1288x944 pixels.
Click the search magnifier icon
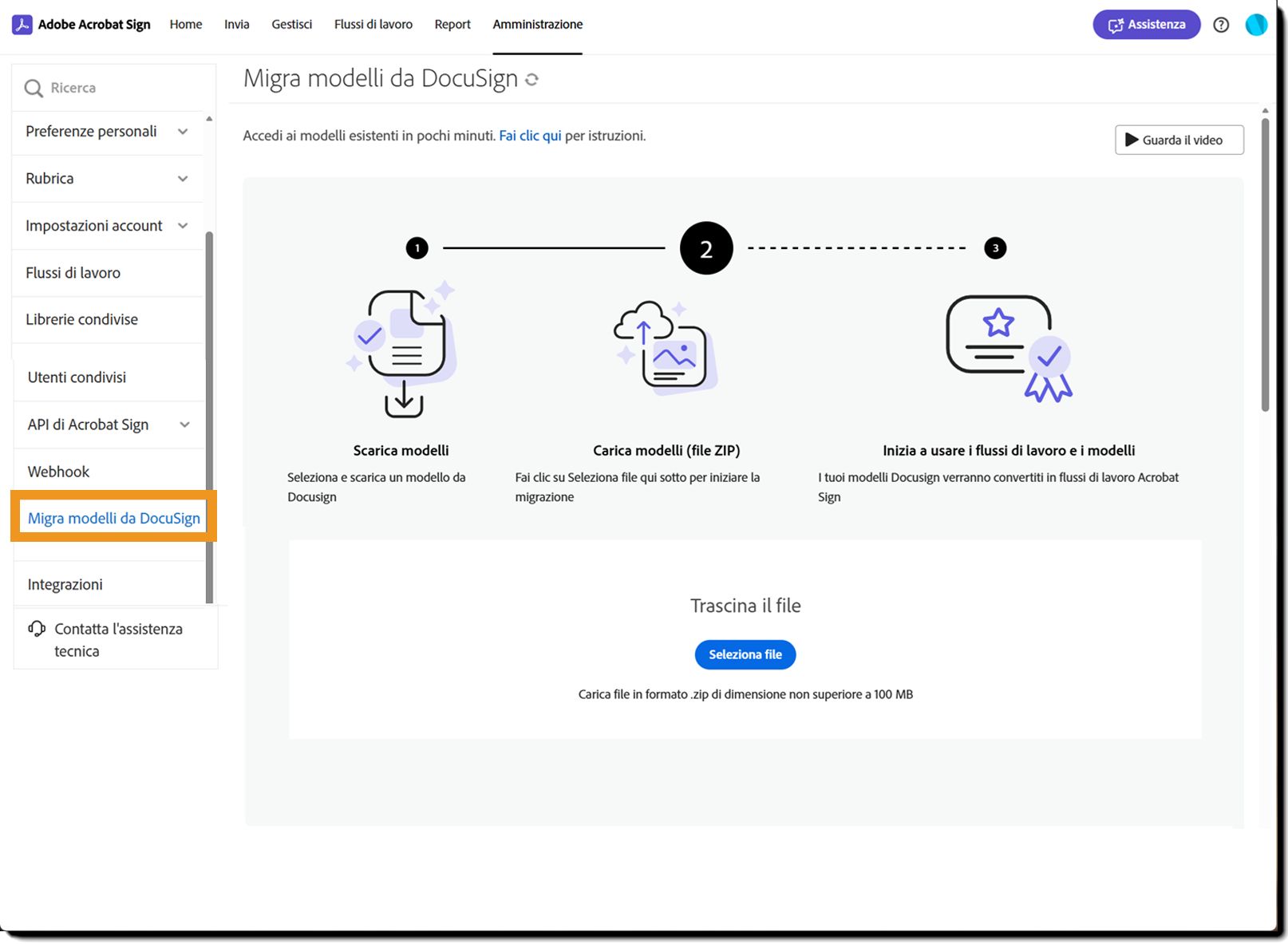(x=34, y=88)
